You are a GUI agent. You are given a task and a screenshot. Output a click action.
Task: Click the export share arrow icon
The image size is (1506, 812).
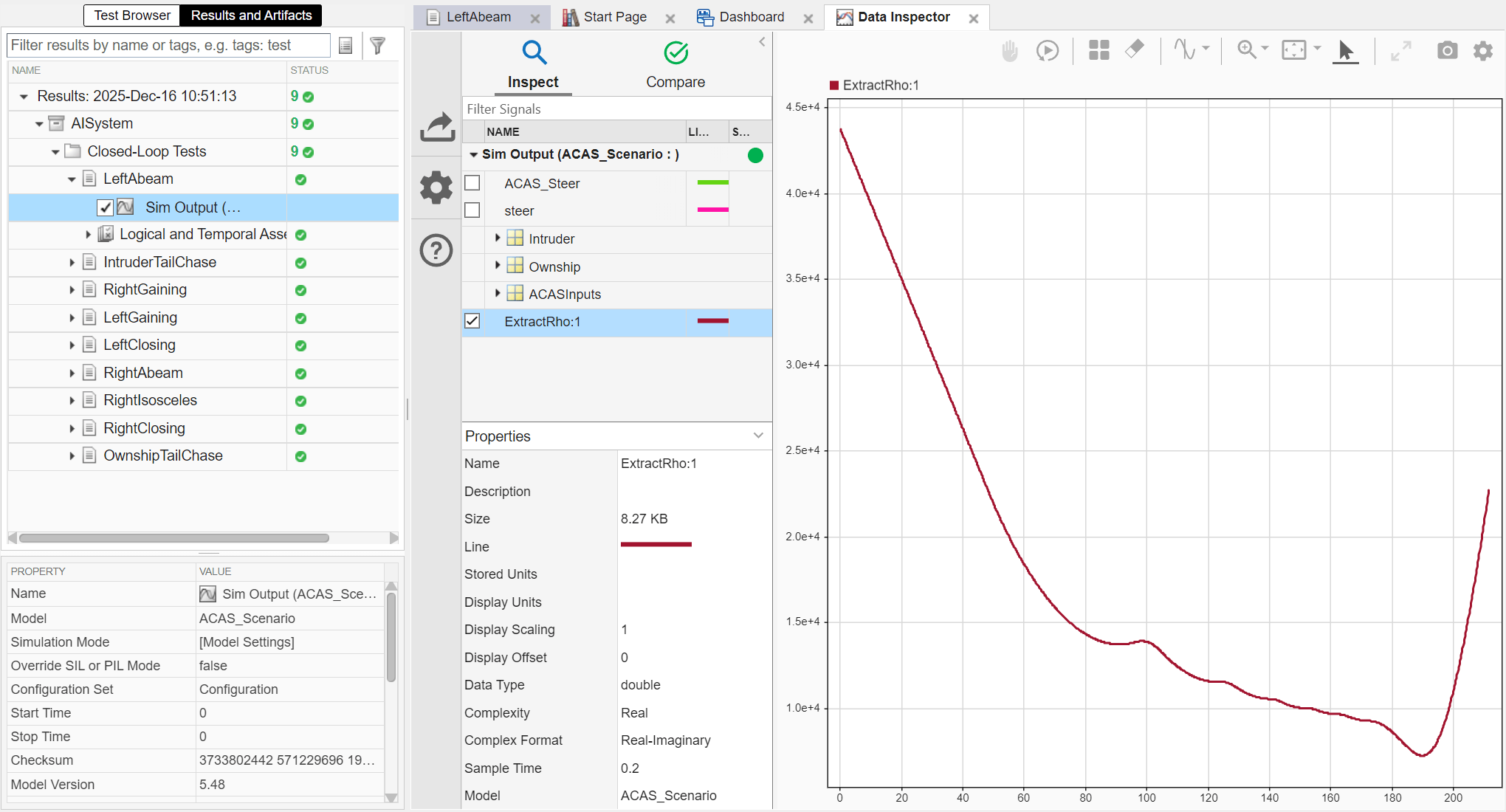[x=437, y=126]
